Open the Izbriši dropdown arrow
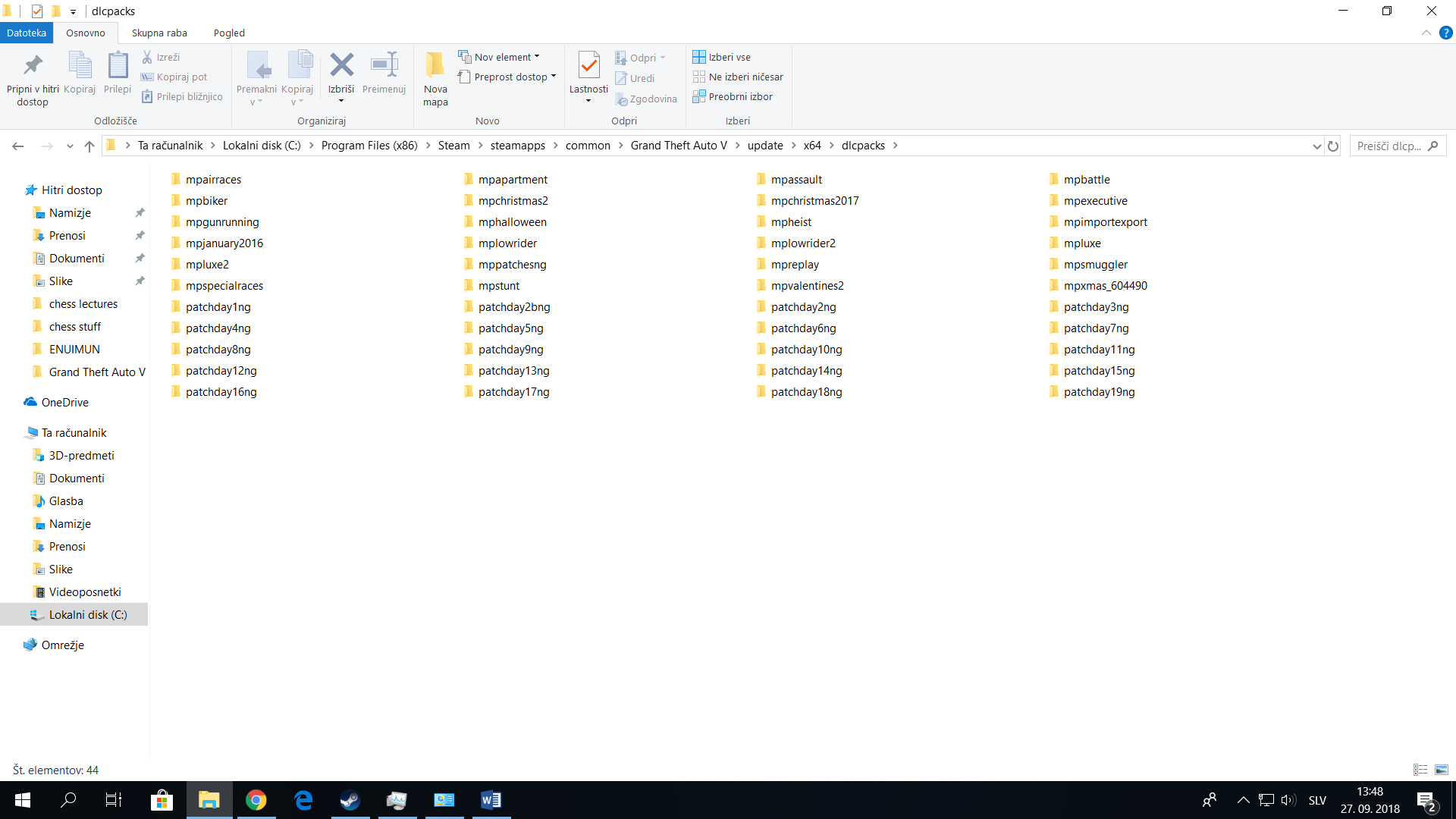 pyautogui.click(x=341, y=101)
